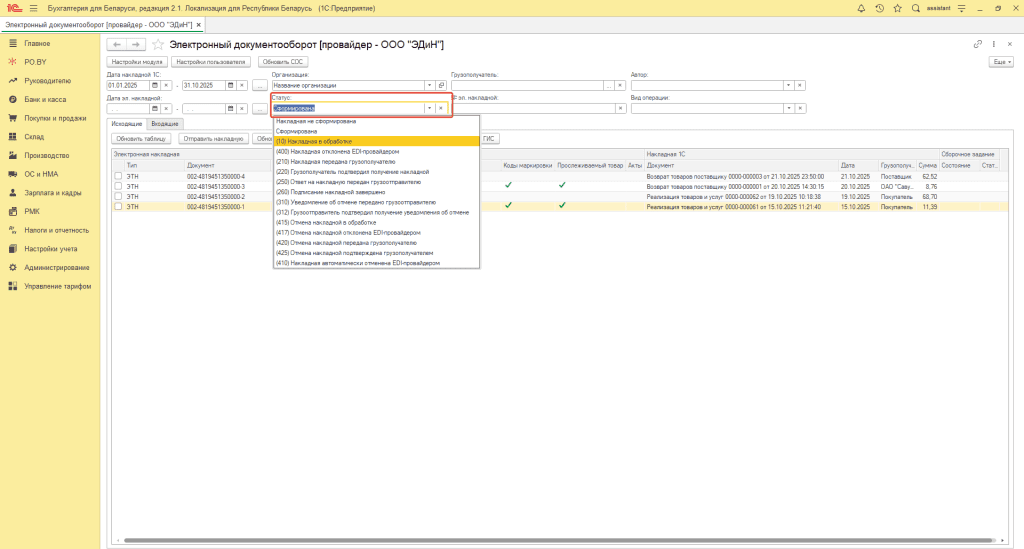
Task: Click the search magnifier icon
Action: 916,8
